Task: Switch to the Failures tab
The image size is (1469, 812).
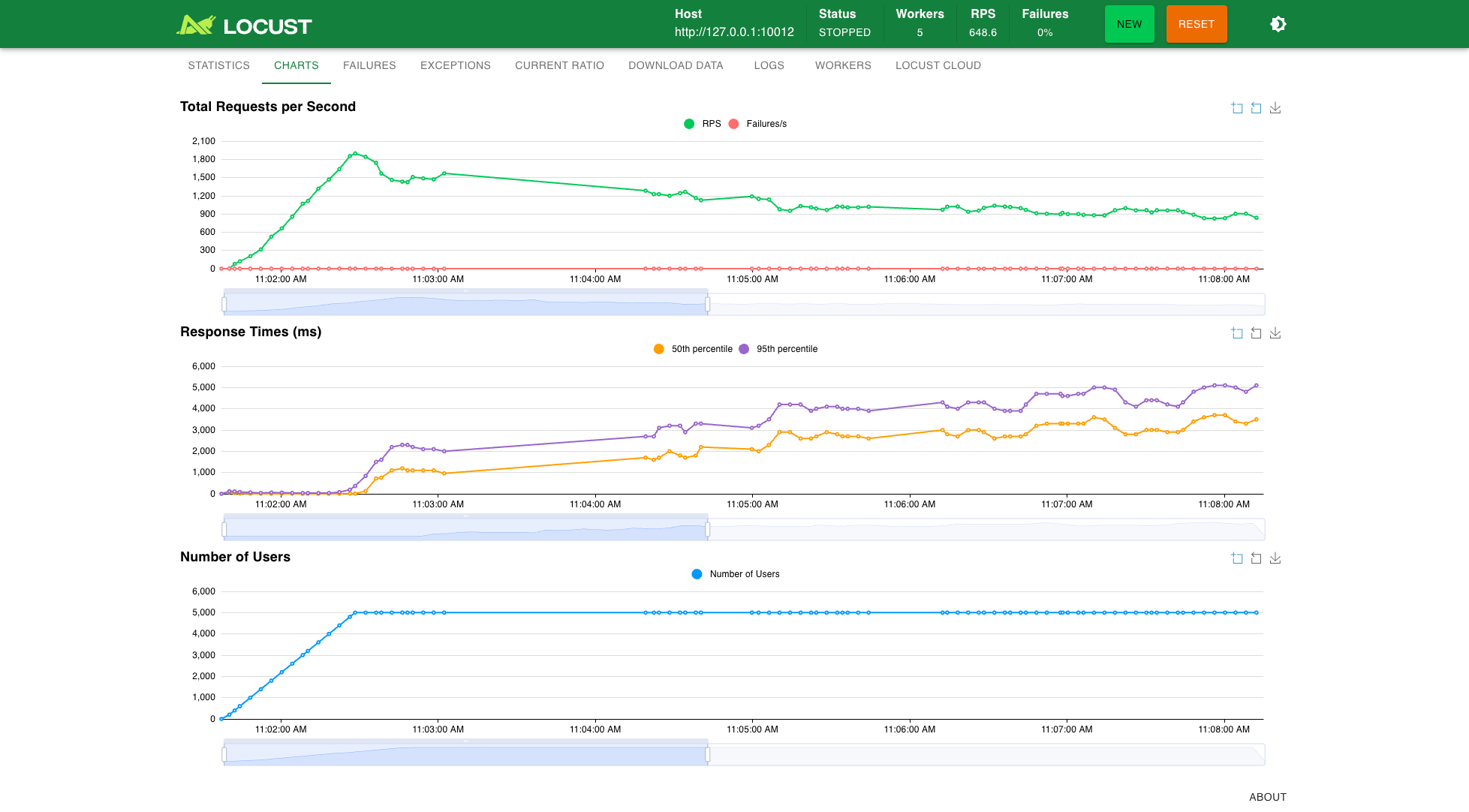Action: click(x=369, y=65)
